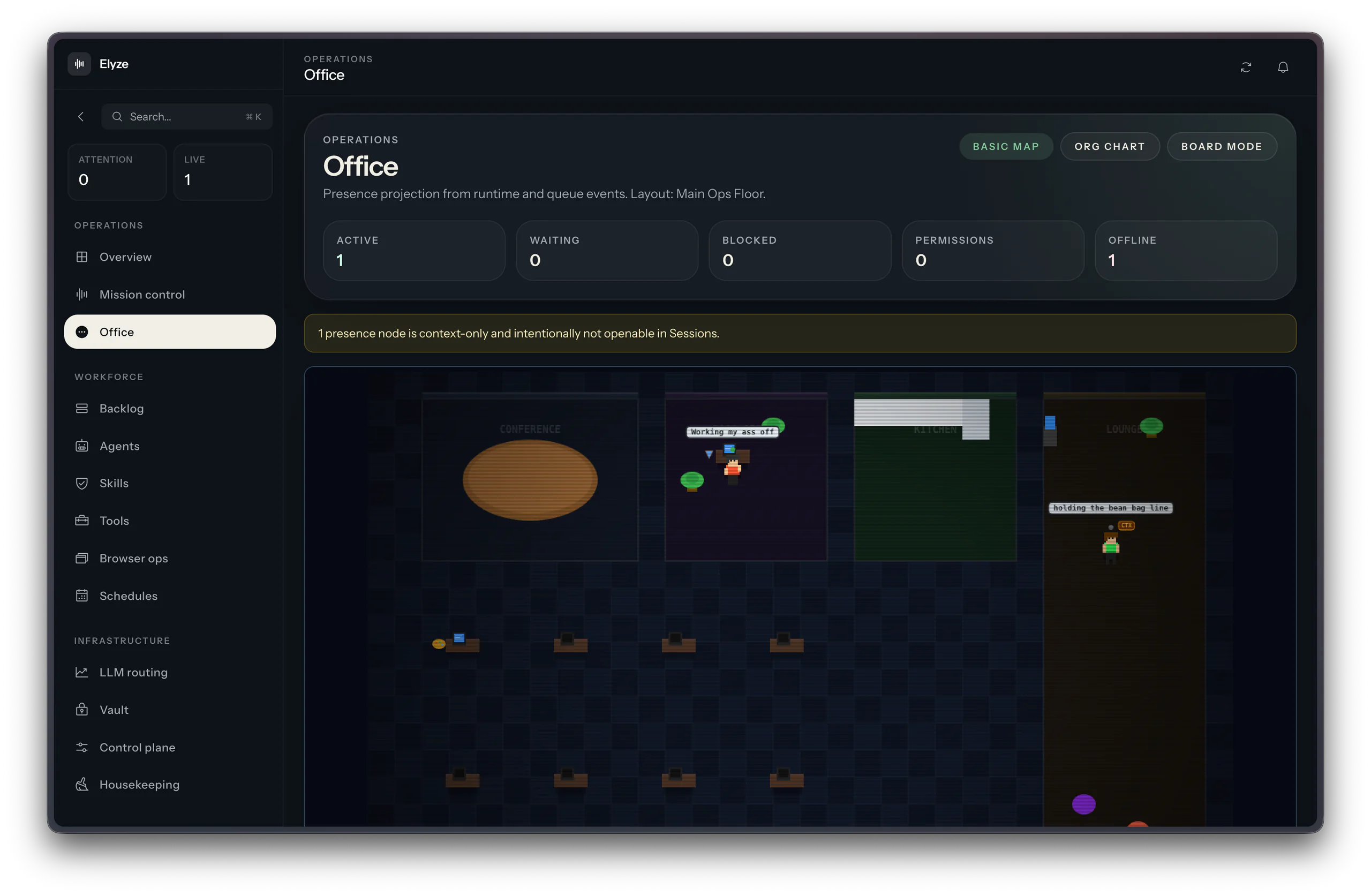This screenshot has width=1371, height=896.
Task: Open Mission control menu item
Action: click(142, 295)
